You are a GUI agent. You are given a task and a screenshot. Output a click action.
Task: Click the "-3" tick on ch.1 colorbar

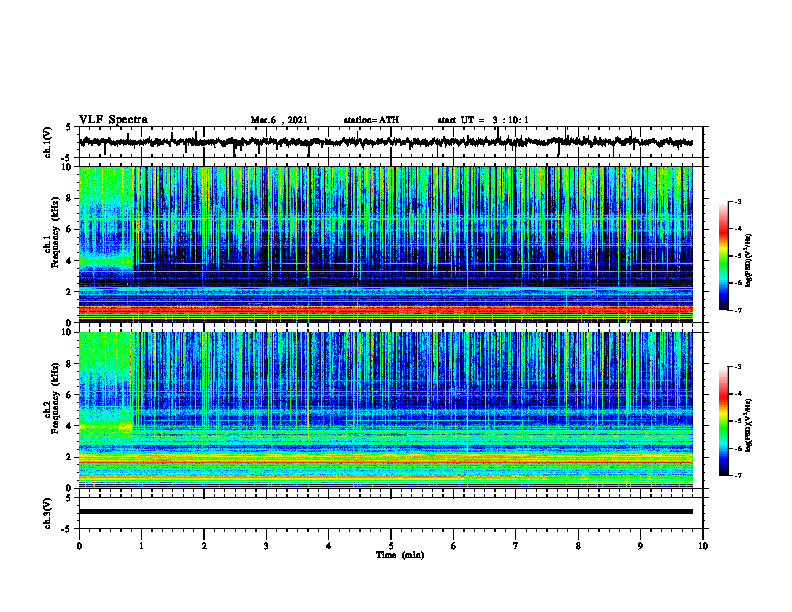click(x=737, y=201)
